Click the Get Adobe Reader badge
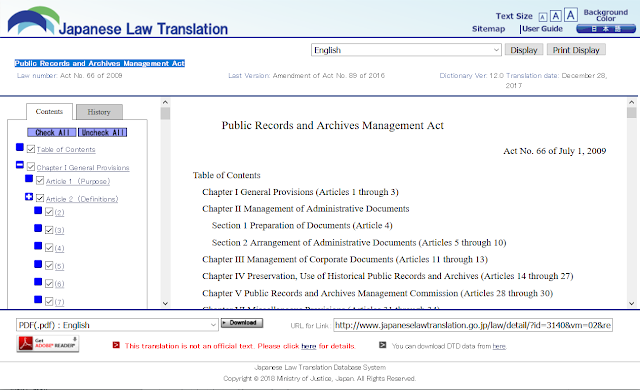This screenshot has width=640, height=390. tap(48, 343)
